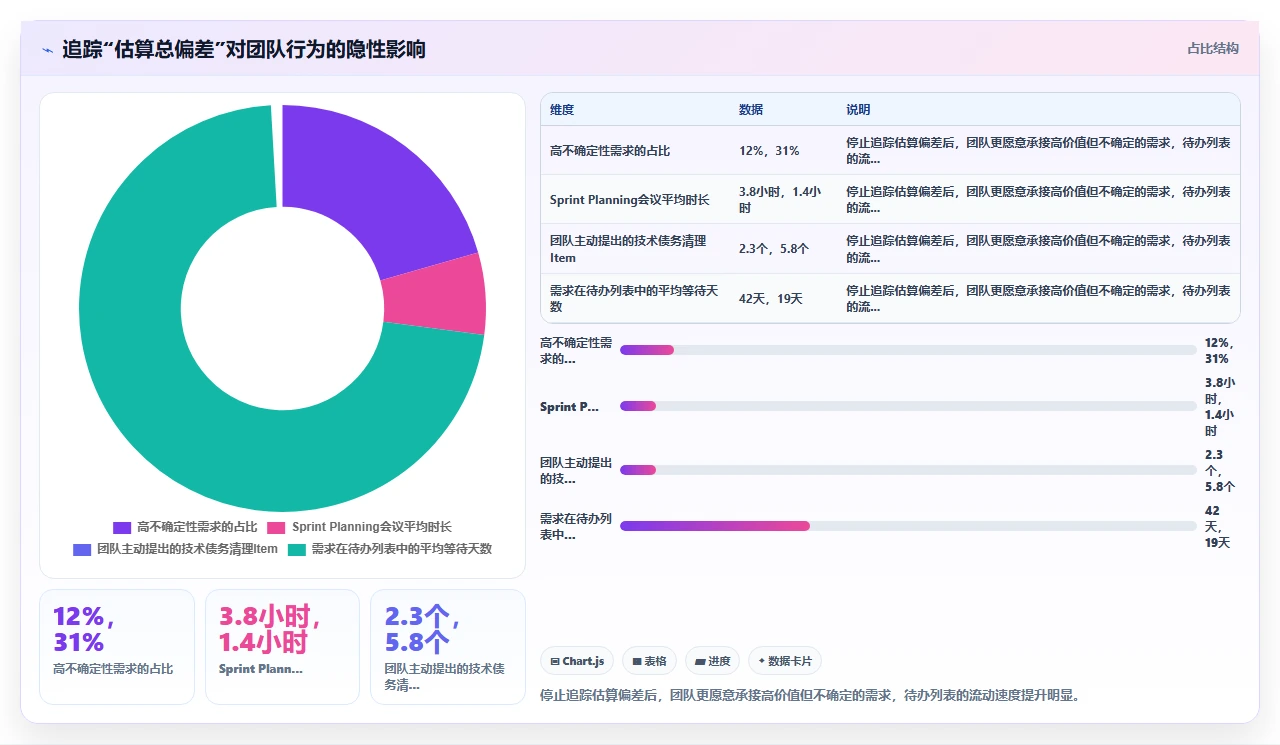1280x745 pixels.
Task: Click table cell value 42天，19天
Action: coord(771,298)
